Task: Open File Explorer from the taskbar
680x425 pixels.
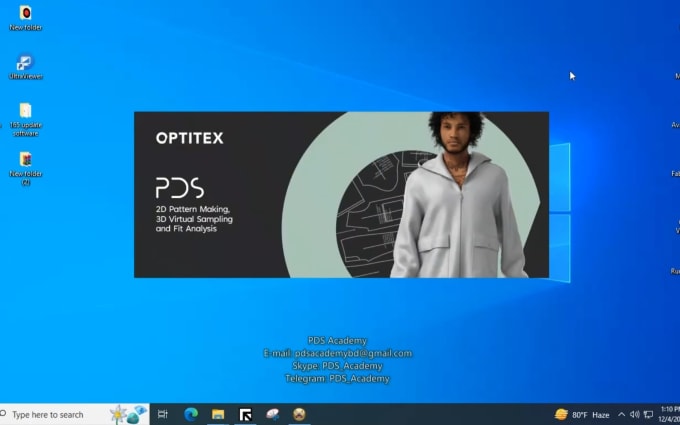Action: pos(218,415)
